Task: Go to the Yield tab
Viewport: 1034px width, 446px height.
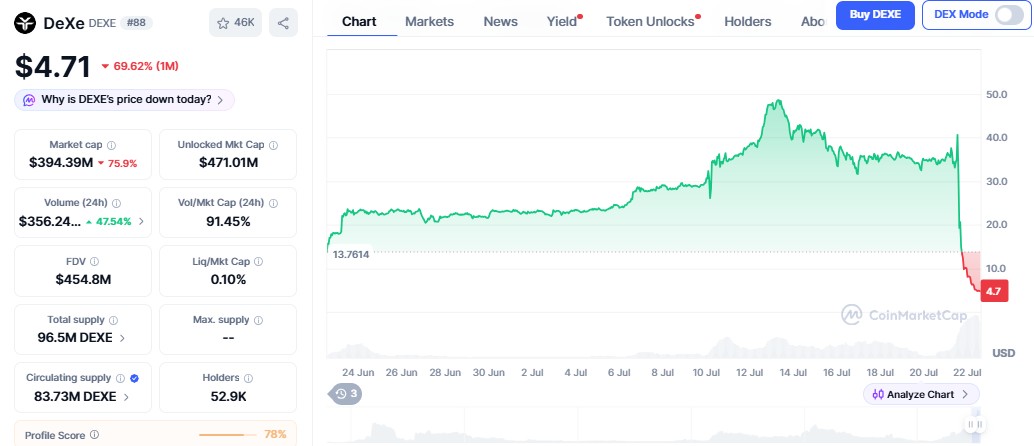Action: [x=562, y=22]
